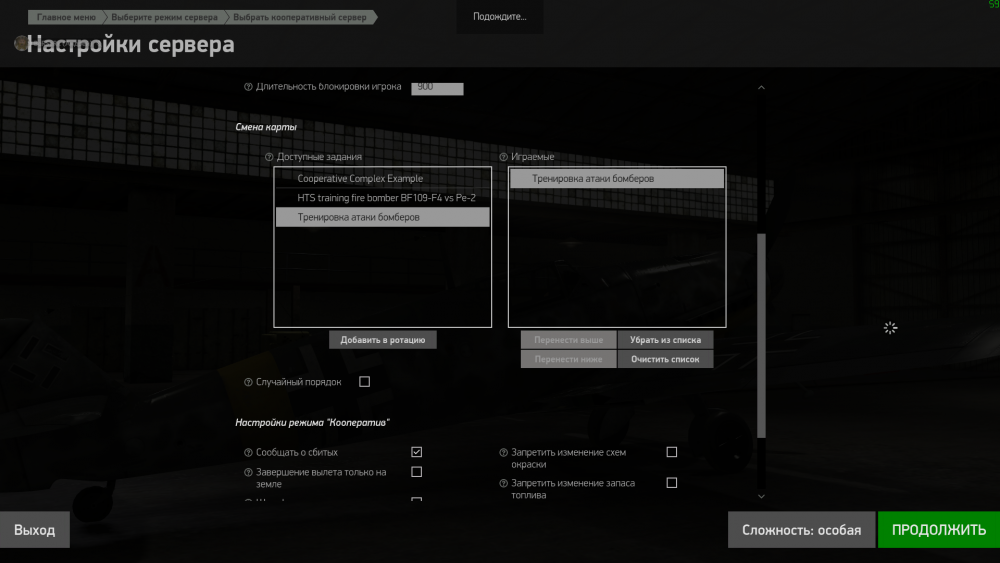Image resolution: width=1000 pixels, height=563 pixels.
Task: Click help icon next to Доступные задания
Action: (268, 157)
